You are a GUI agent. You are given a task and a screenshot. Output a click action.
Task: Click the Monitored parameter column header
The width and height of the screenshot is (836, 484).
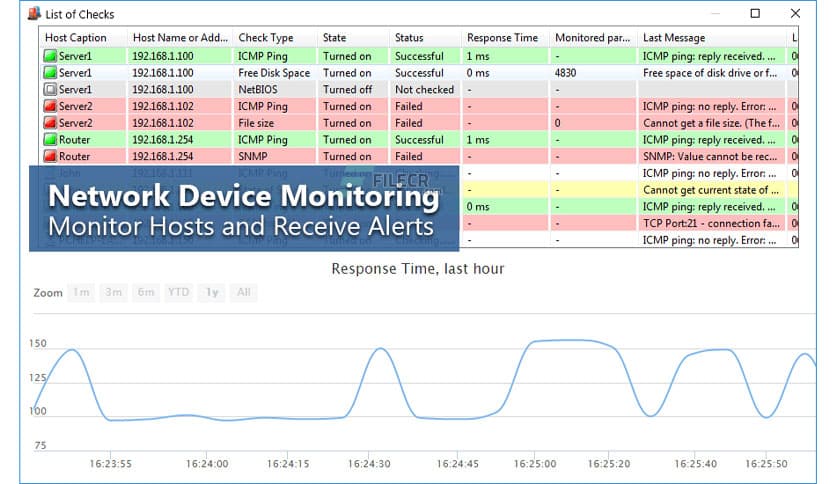click(x=593, y=37)
